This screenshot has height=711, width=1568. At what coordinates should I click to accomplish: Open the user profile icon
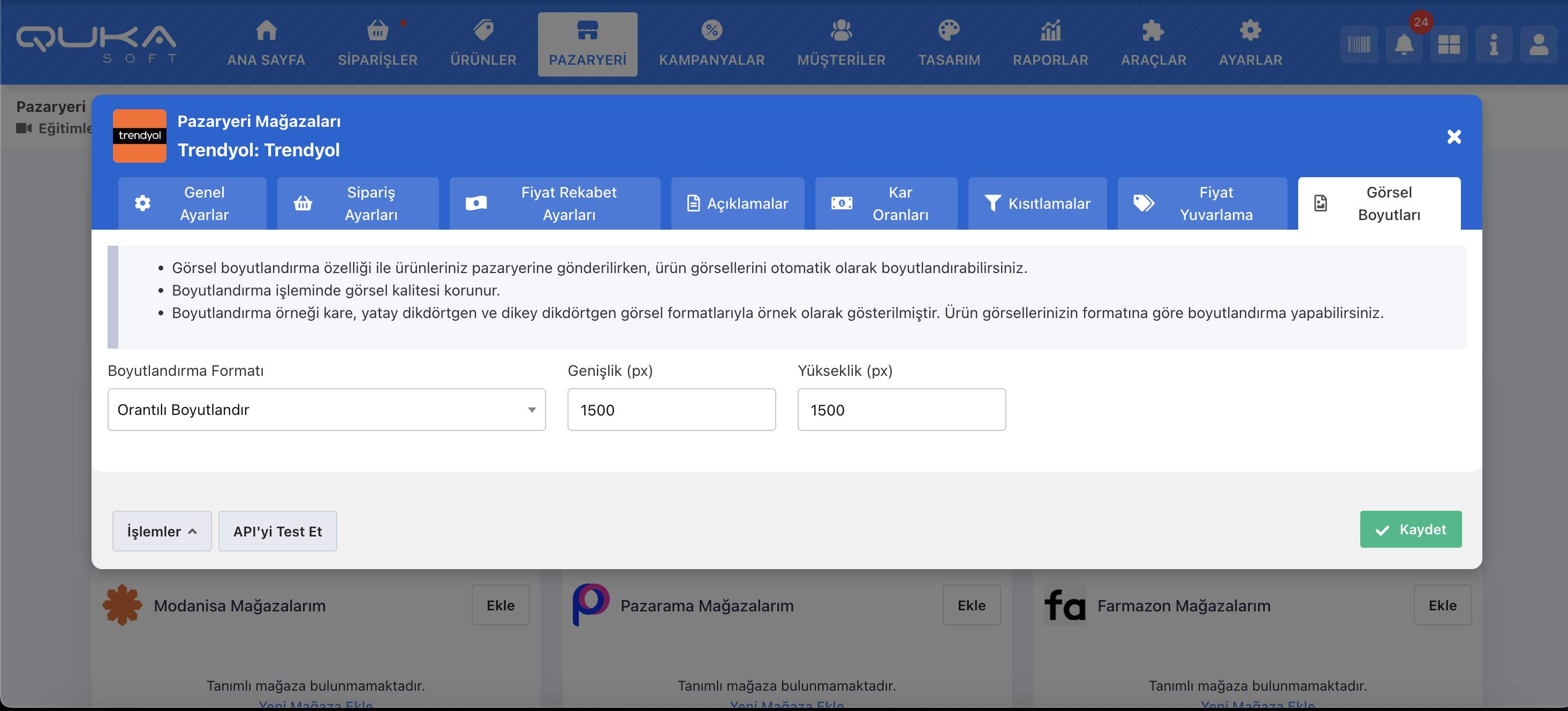1539,44
